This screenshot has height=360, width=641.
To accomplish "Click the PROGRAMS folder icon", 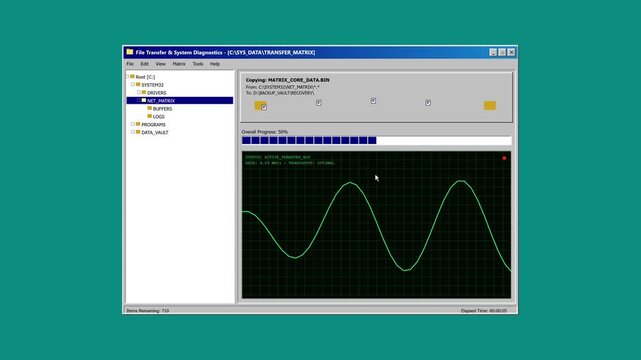I will [138, 124].
